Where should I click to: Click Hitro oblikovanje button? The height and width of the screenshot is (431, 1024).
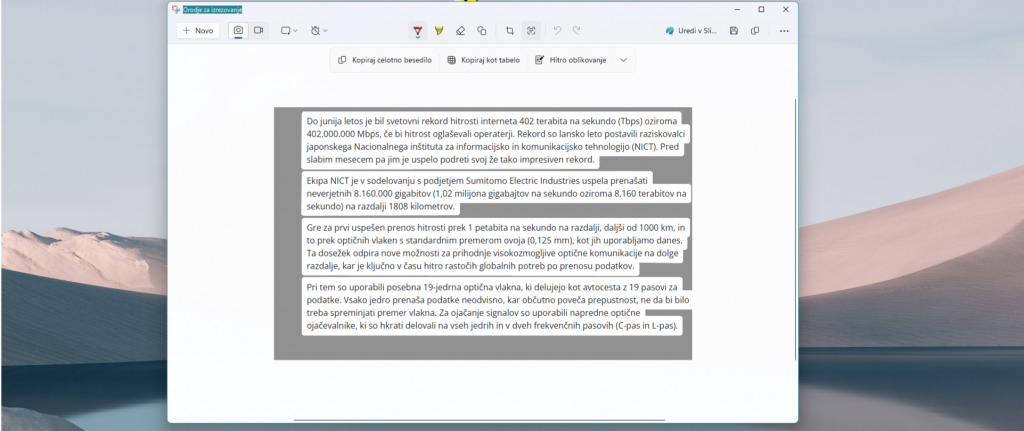(571, 60)
